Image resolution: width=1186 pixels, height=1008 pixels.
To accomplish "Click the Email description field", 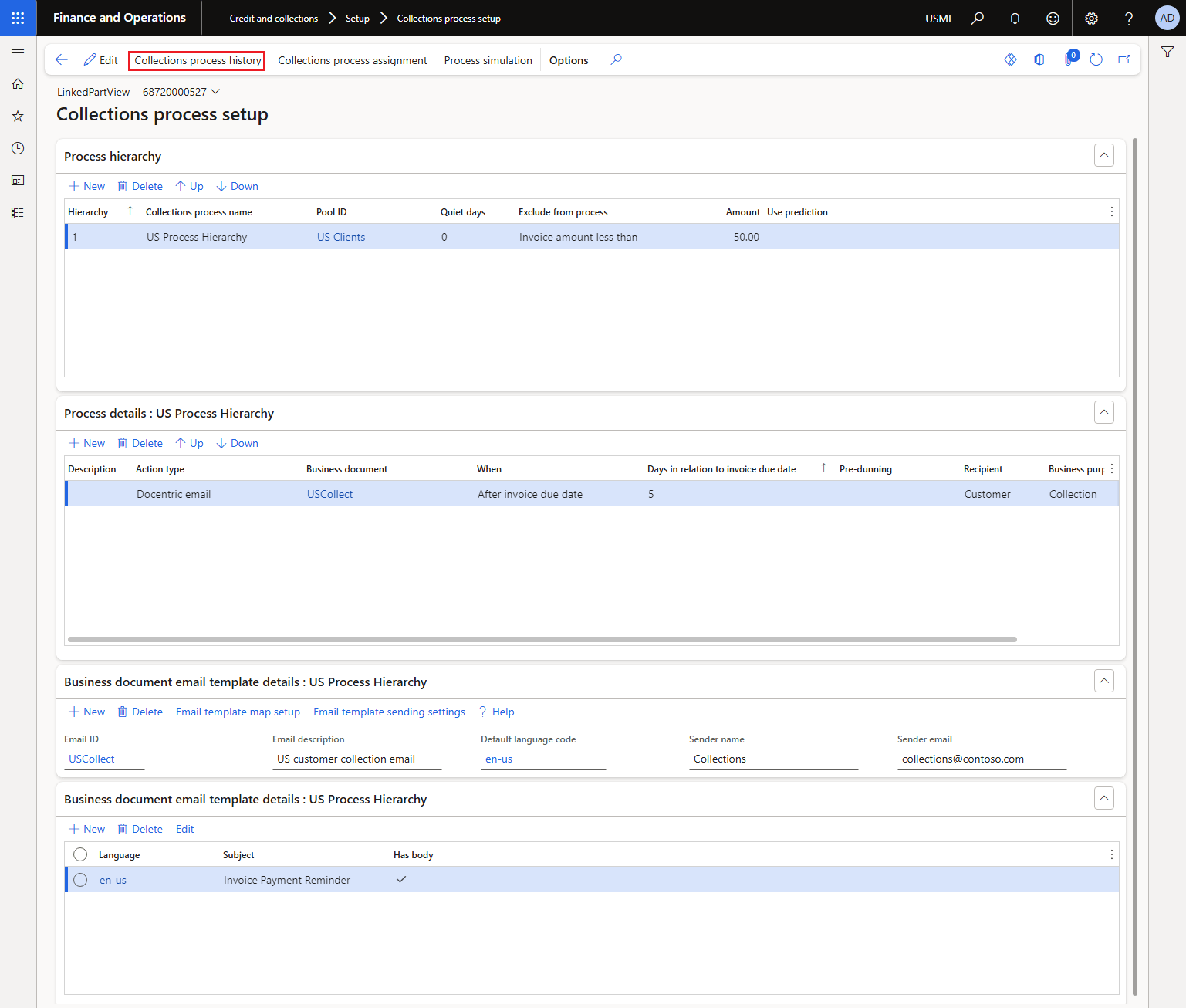I will pos(356,759).
